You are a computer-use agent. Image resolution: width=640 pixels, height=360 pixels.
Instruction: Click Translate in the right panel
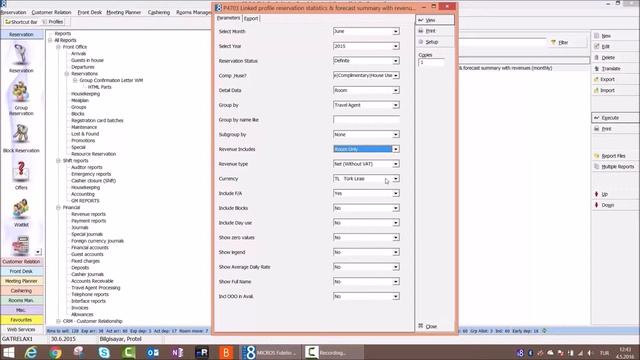(615, 69)
